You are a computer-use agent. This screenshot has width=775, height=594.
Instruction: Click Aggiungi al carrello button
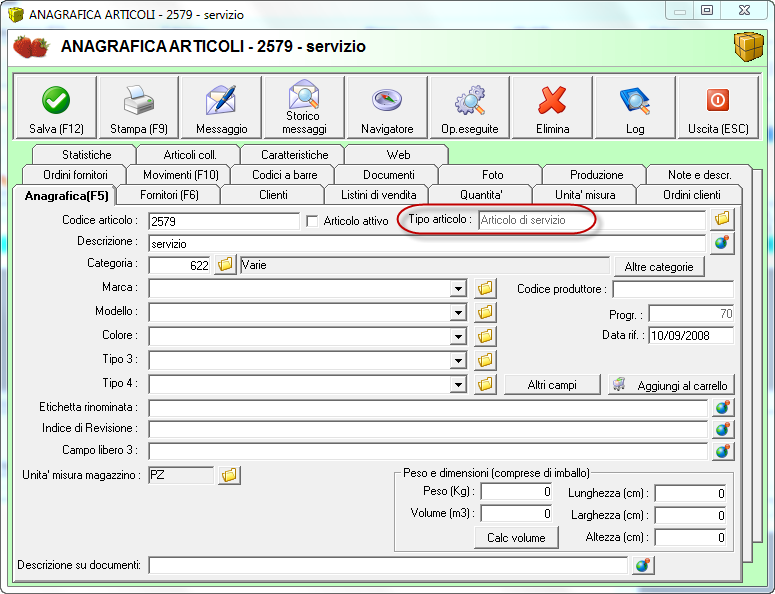pos(671,385)
